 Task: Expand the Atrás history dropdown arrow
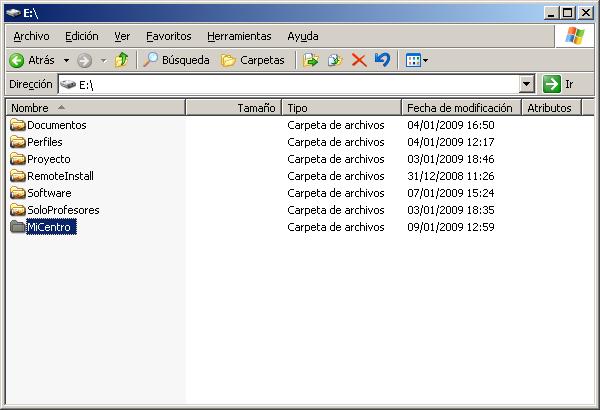(67, 60)
